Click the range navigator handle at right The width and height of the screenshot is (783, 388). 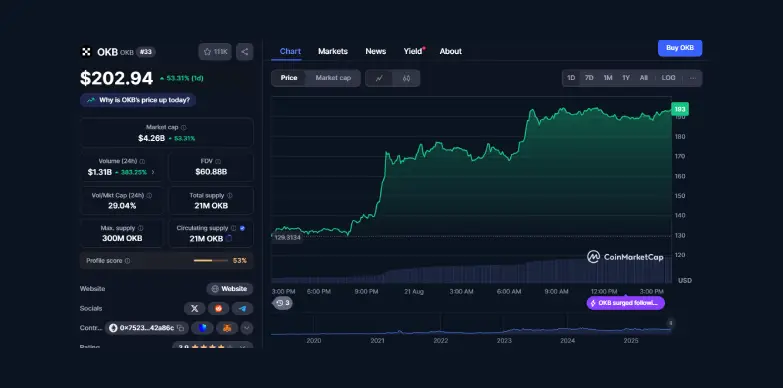point(671,323)
